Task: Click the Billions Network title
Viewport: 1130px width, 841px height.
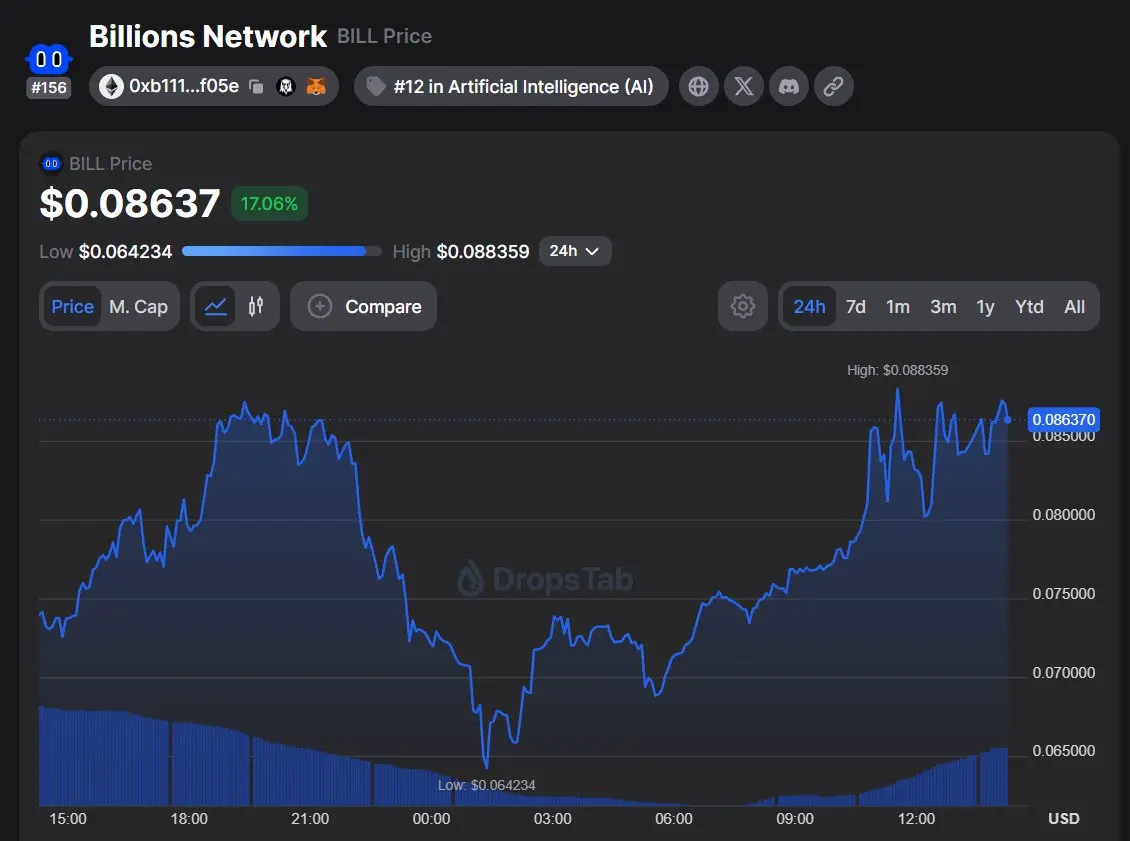Action: coord(208,36)
